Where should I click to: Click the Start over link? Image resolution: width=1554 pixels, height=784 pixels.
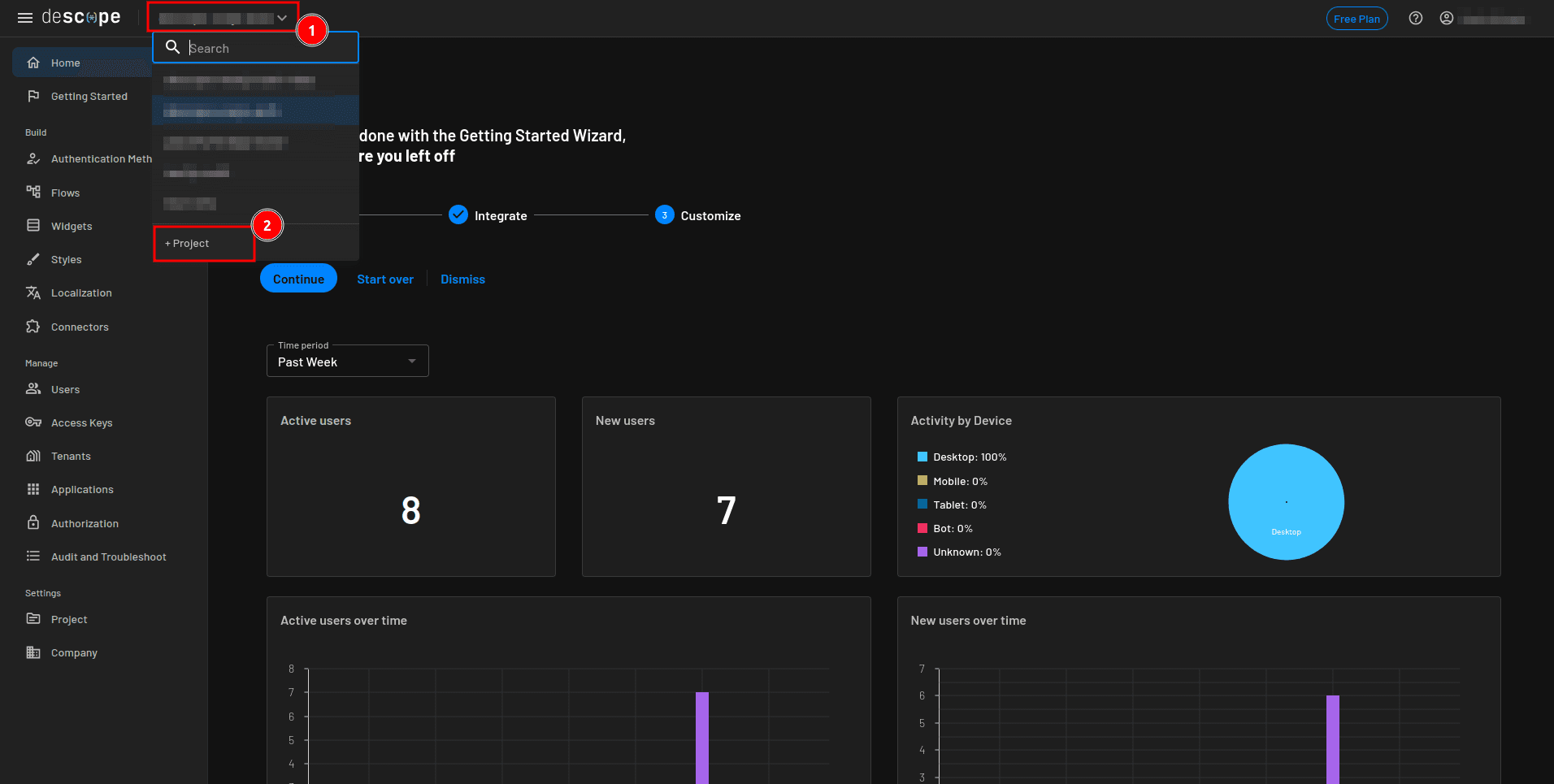[384, 279]
